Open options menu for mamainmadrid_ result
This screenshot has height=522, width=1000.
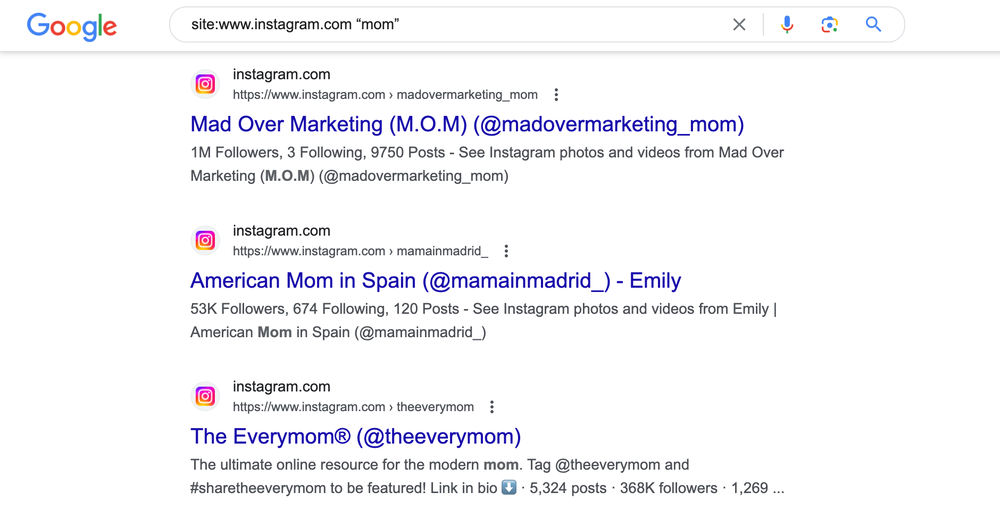click(x=506, y=251)
